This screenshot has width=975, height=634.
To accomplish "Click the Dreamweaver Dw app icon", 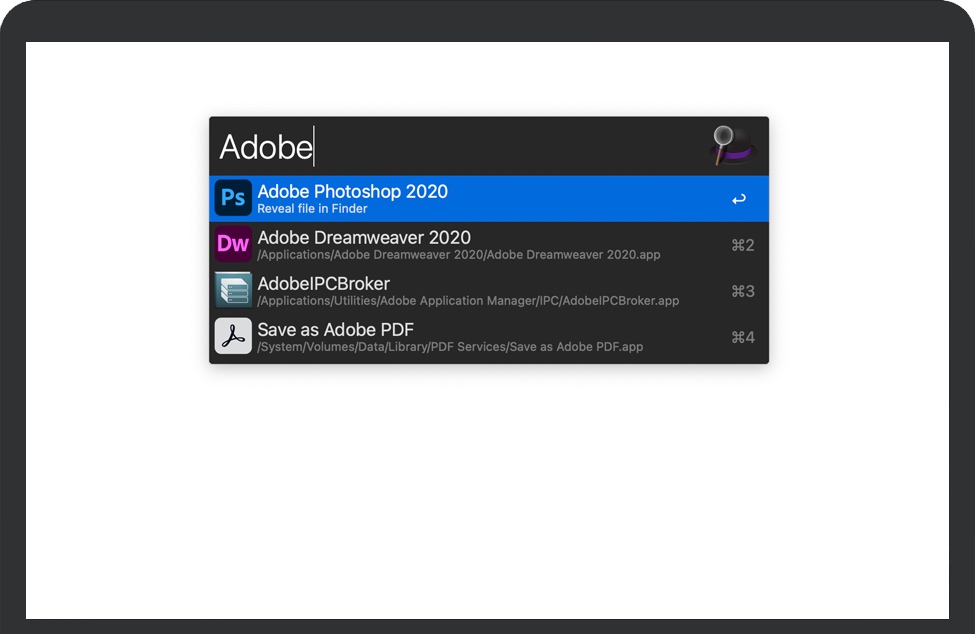I will tap(233, 244).
